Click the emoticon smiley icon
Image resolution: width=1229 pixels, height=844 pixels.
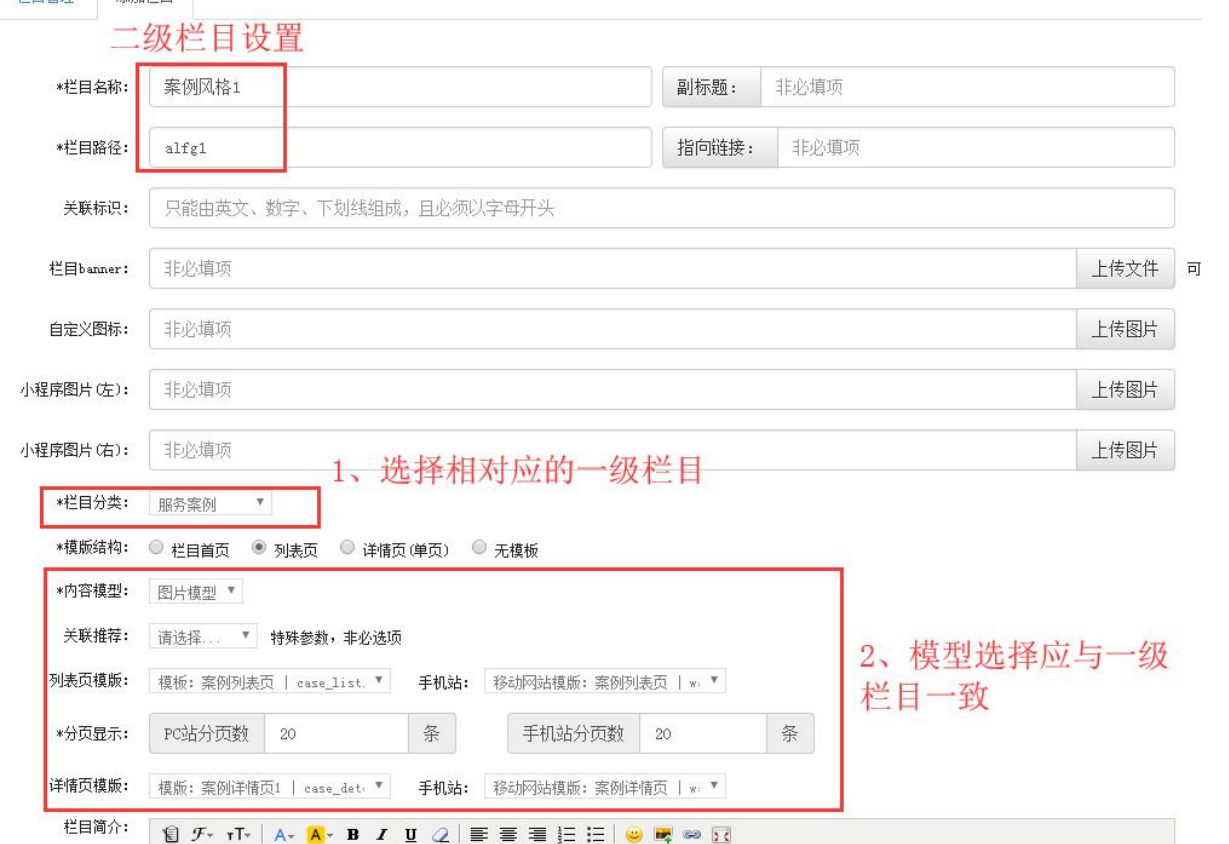[x=633, y=835]
